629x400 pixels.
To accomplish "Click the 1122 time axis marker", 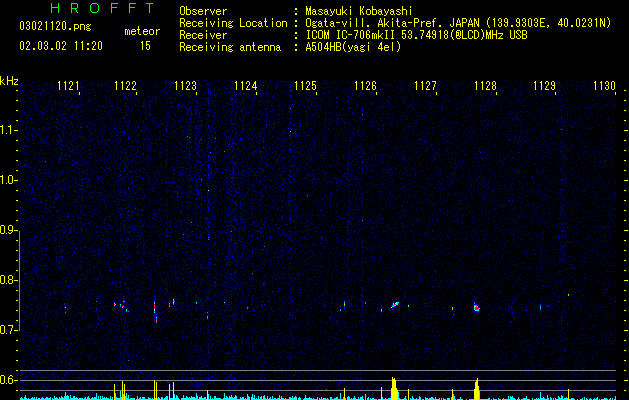I will tap(126, 86).
